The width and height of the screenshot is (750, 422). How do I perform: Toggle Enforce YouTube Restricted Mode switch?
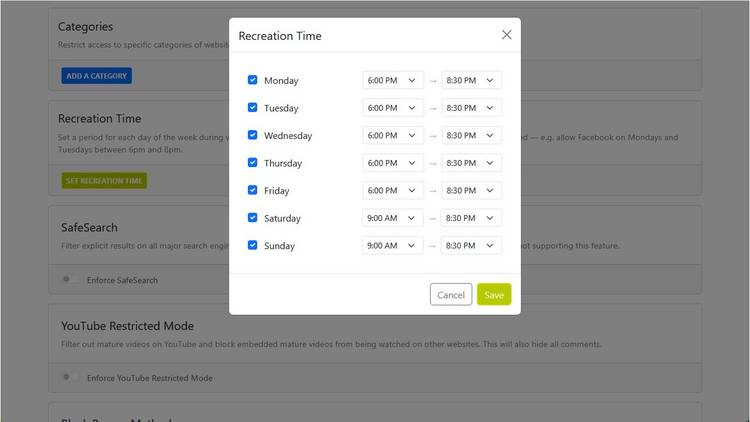coord(71,377)
